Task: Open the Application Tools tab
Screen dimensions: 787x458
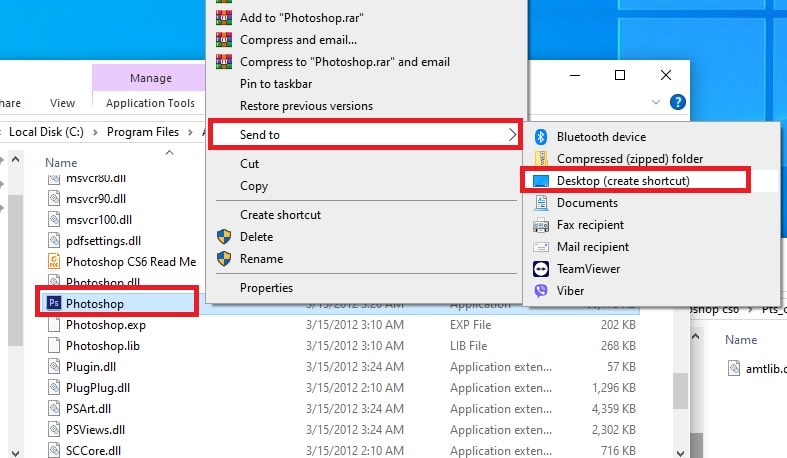Action: point(150,103)
